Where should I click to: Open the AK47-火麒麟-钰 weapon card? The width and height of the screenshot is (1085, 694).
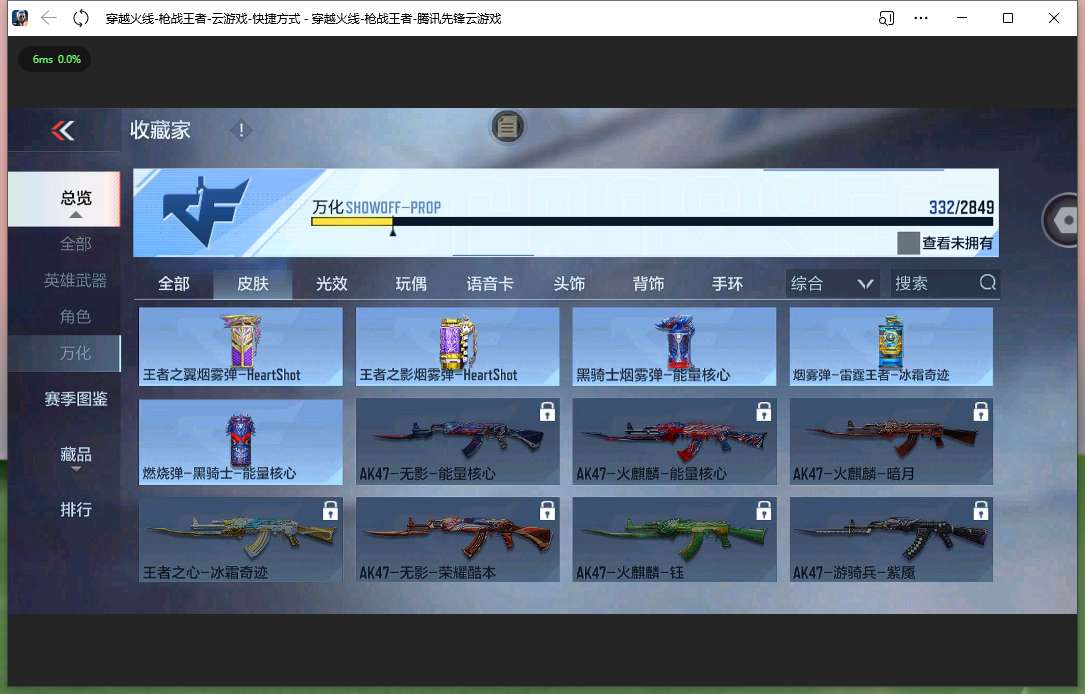pos(674,540)
